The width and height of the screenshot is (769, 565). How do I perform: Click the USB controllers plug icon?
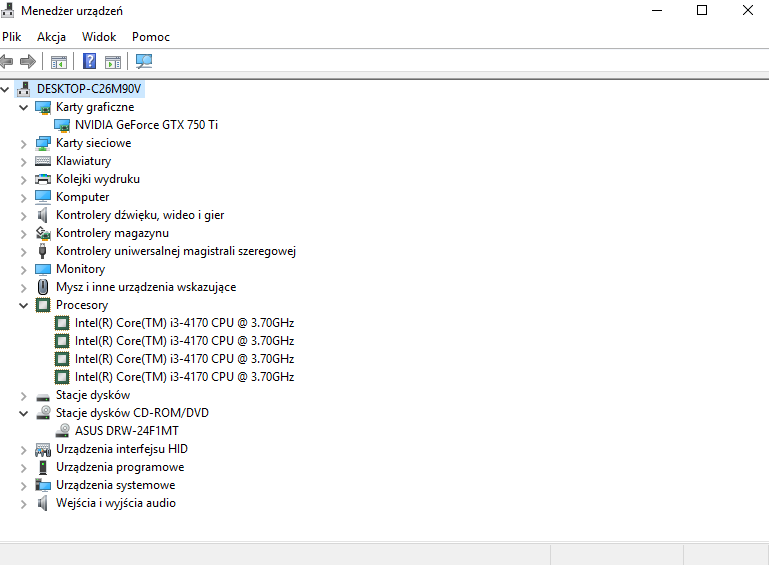(x=43, y=251)
